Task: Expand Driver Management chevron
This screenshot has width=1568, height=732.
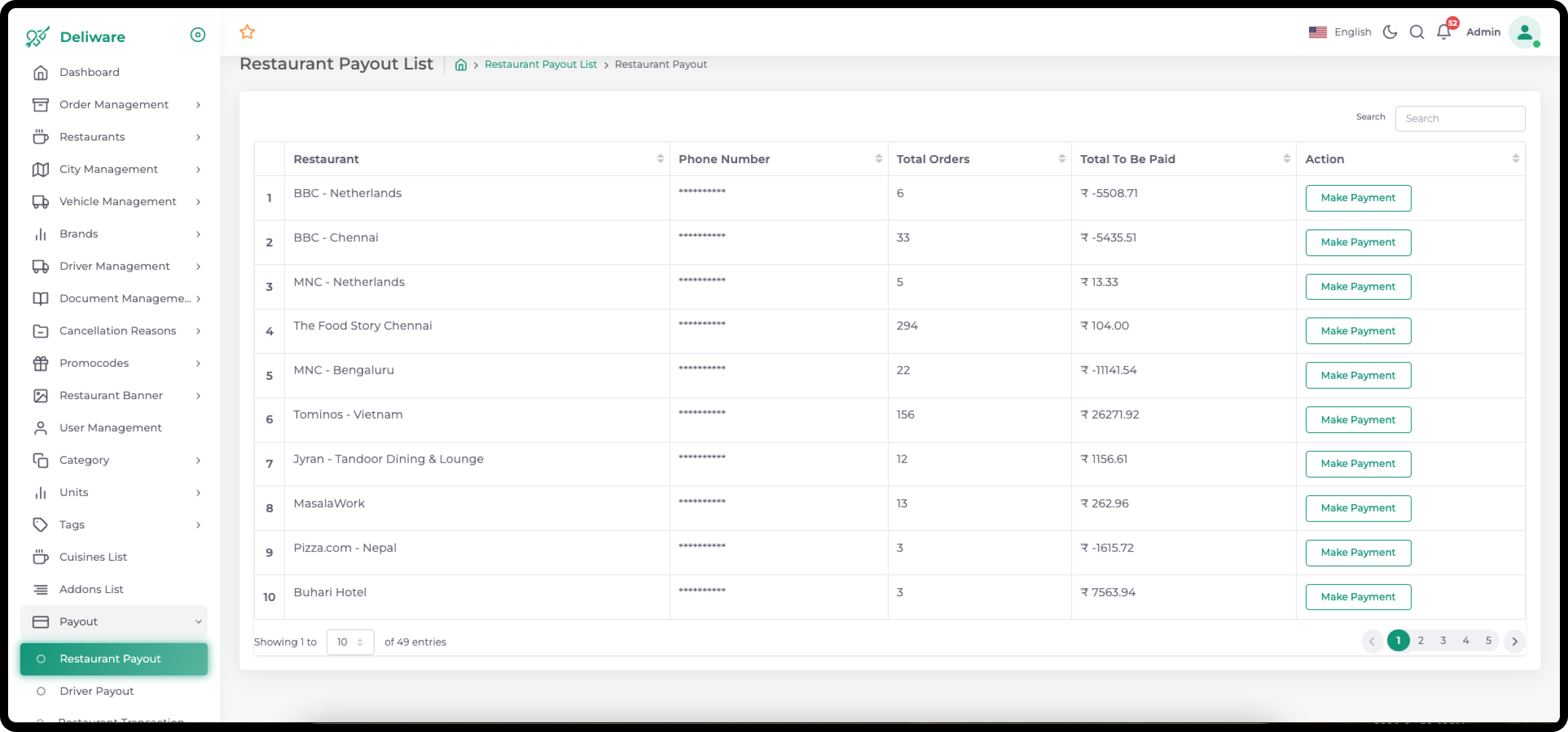Action: pos(198,266)
